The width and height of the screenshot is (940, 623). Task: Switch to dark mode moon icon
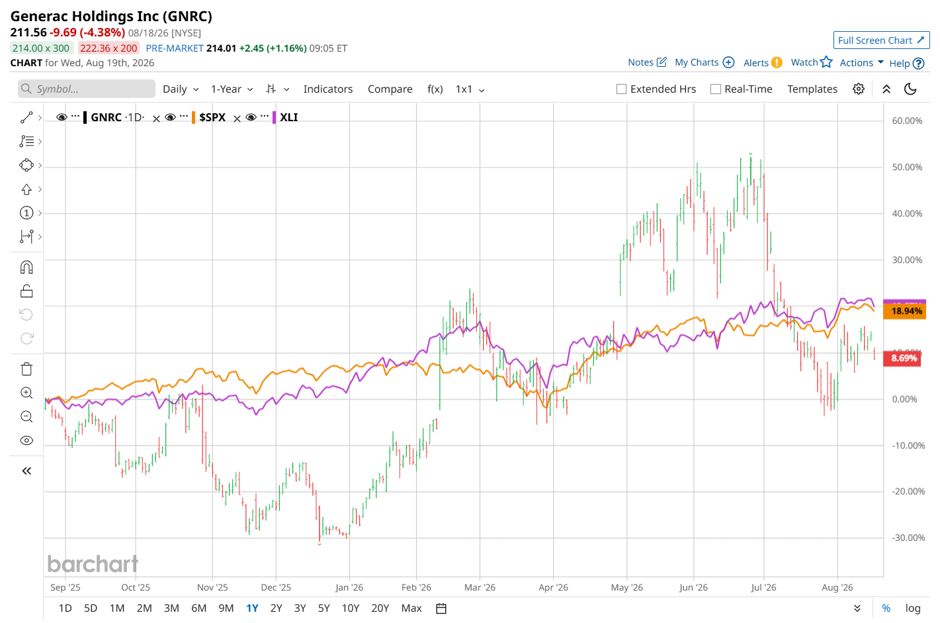[x=910, y=89]
